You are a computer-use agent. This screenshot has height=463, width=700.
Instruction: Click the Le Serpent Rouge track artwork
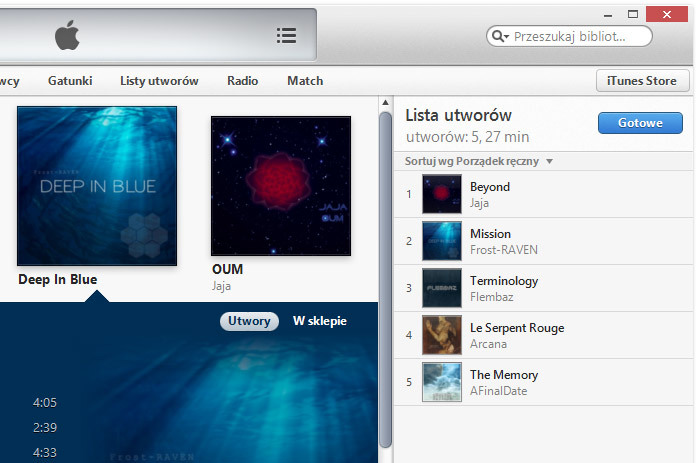pos(442,335)
